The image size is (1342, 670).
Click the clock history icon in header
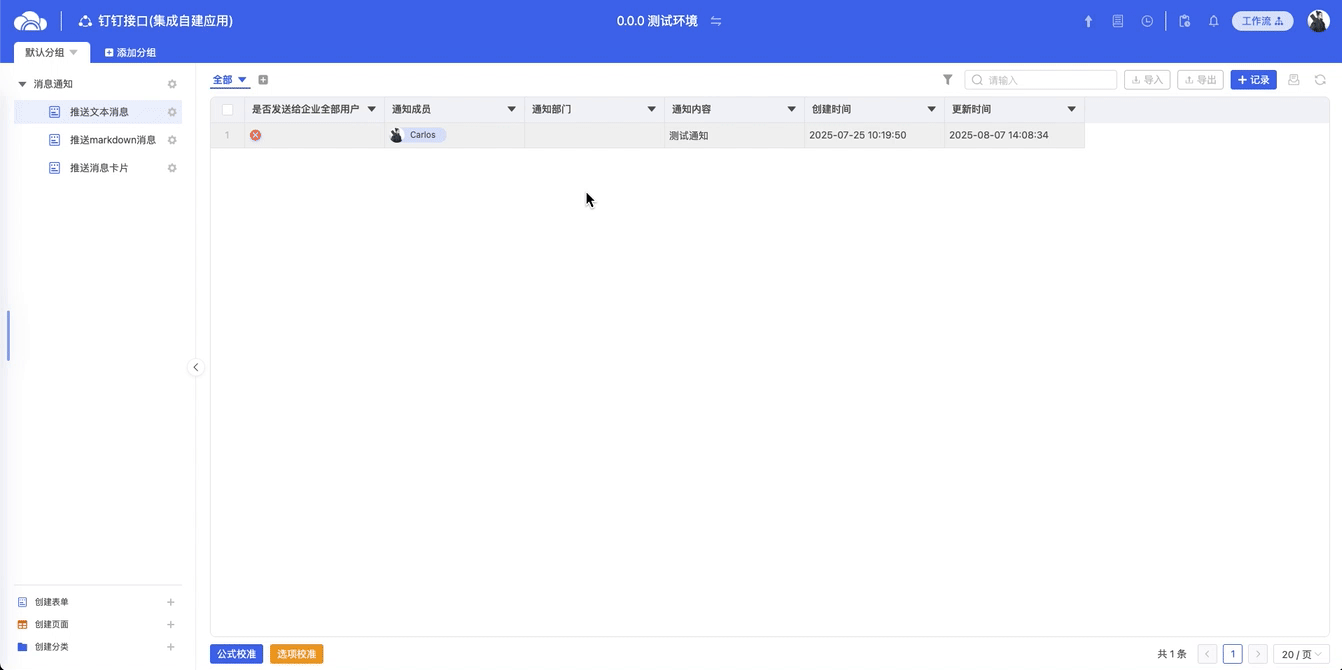tap(1147, 21)
